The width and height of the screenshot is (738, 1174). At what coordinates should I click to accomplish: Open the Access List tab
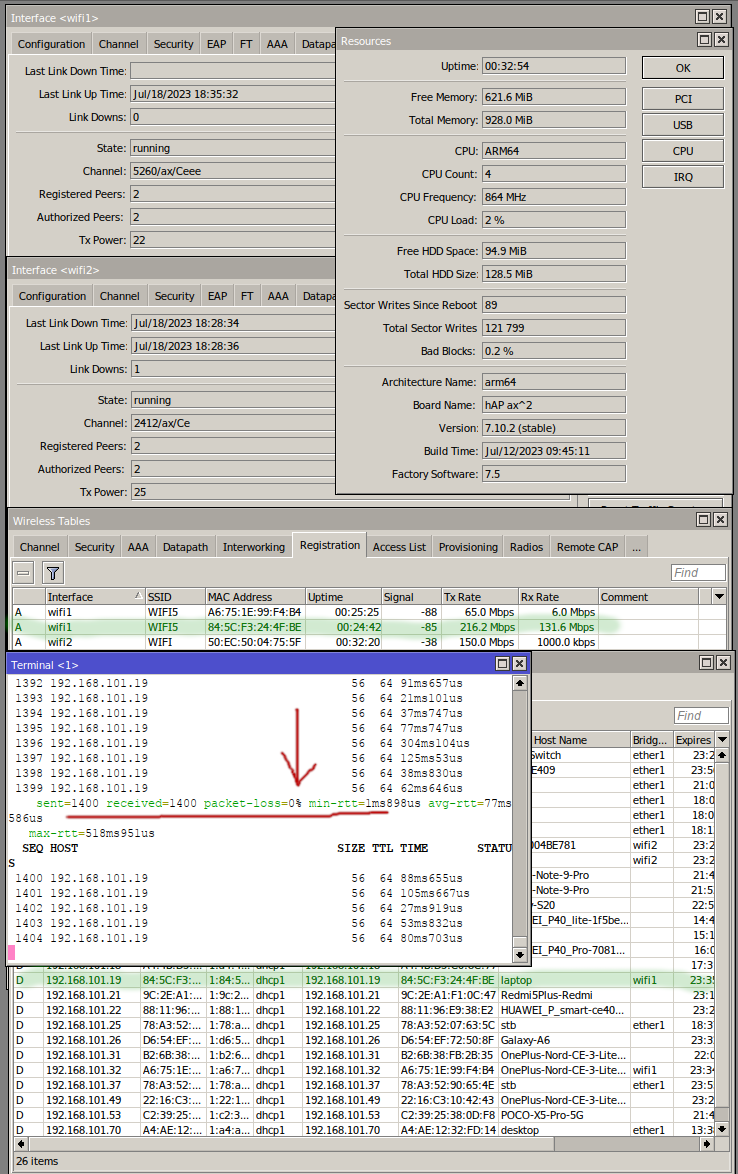tap(399, 547)
